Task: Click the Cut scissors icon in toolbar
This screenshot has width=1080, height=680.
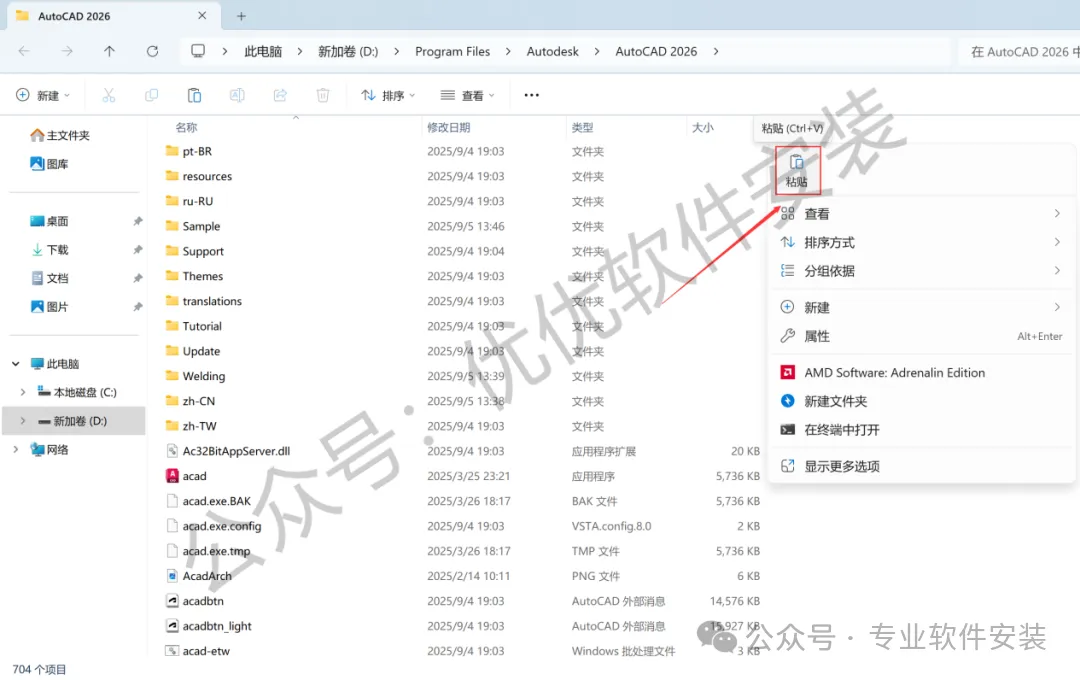Action: [109, 95]
